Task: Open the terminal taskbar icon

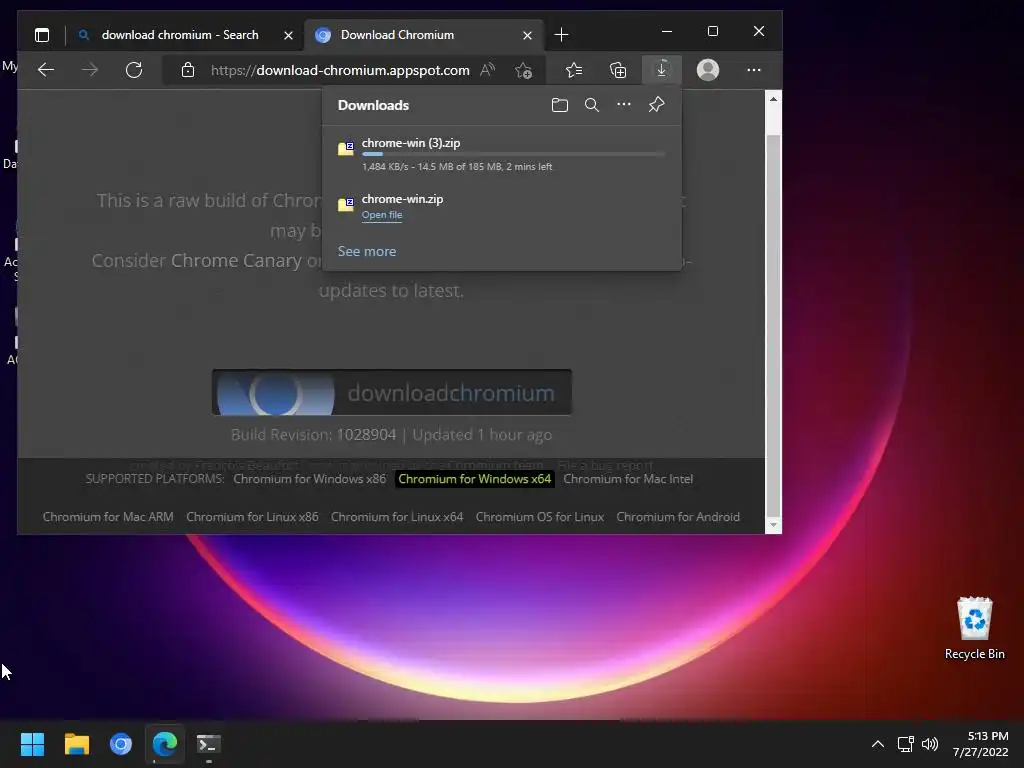Action: [209, 744]
